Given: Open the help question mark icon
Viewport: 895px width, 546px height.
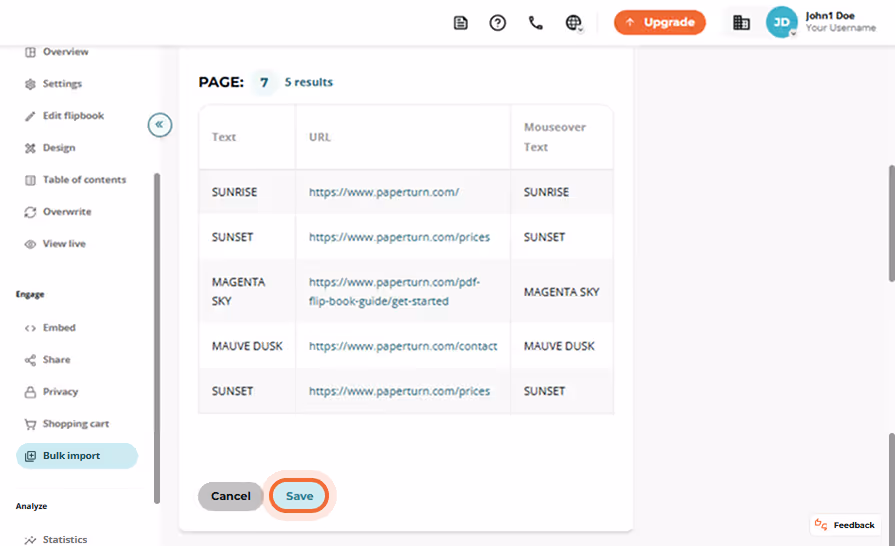Looking at the screenshot, I should pos(498,23).
